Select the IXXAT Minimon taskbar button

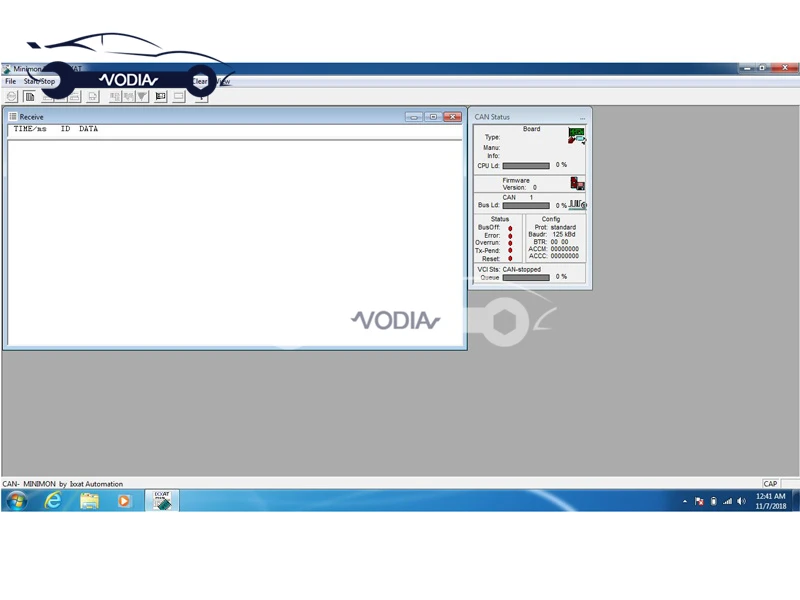[x=162, y=501]
